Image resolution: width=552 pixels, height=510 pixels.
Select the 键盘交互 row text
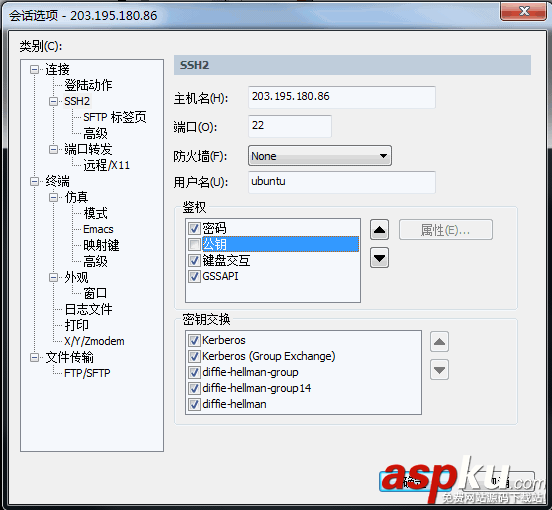click(226, 260)
